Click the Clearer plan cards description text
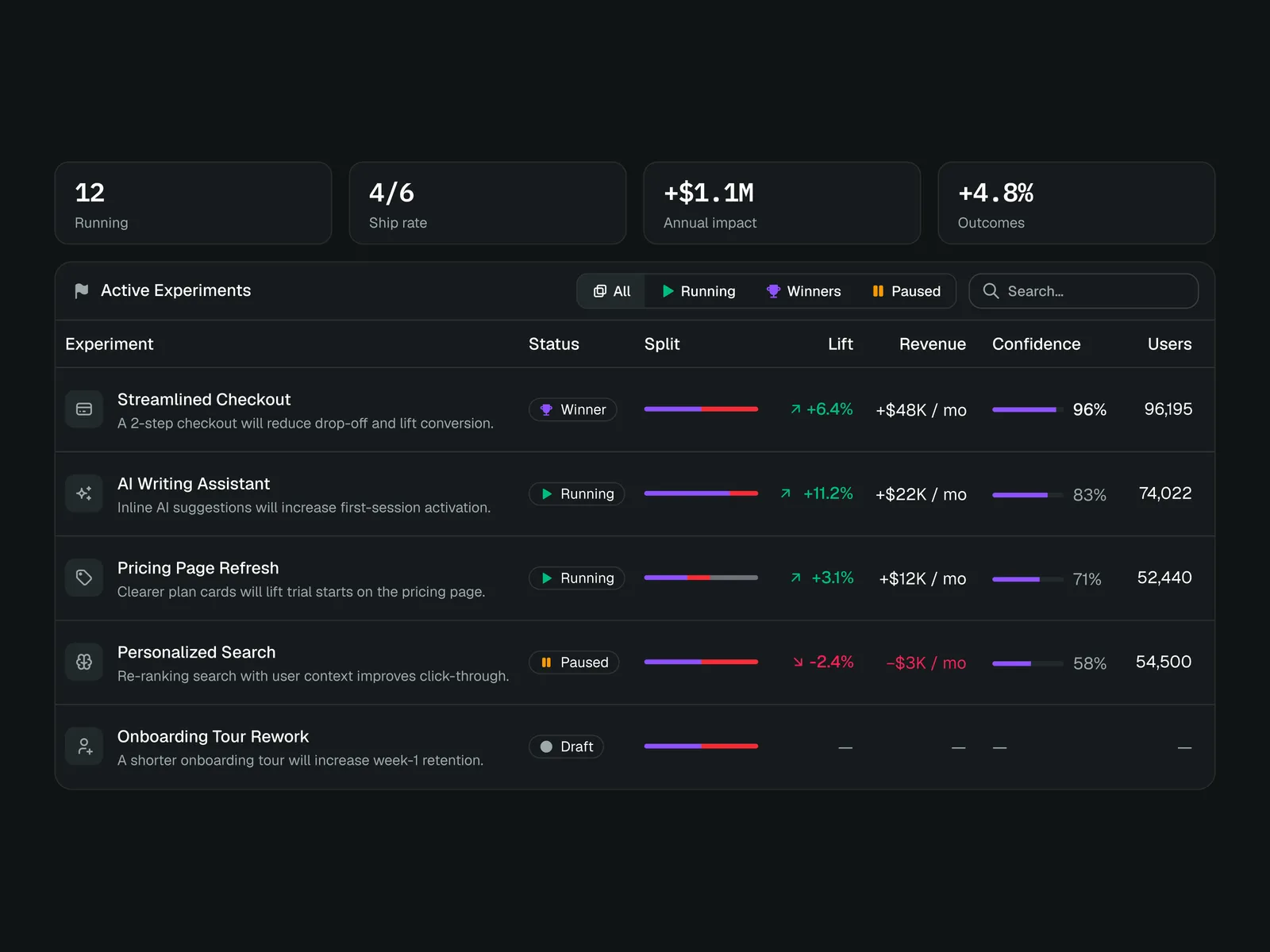The height and width of the screenshot is (952, 1270). pyautogui.click(x=301, y=592)
